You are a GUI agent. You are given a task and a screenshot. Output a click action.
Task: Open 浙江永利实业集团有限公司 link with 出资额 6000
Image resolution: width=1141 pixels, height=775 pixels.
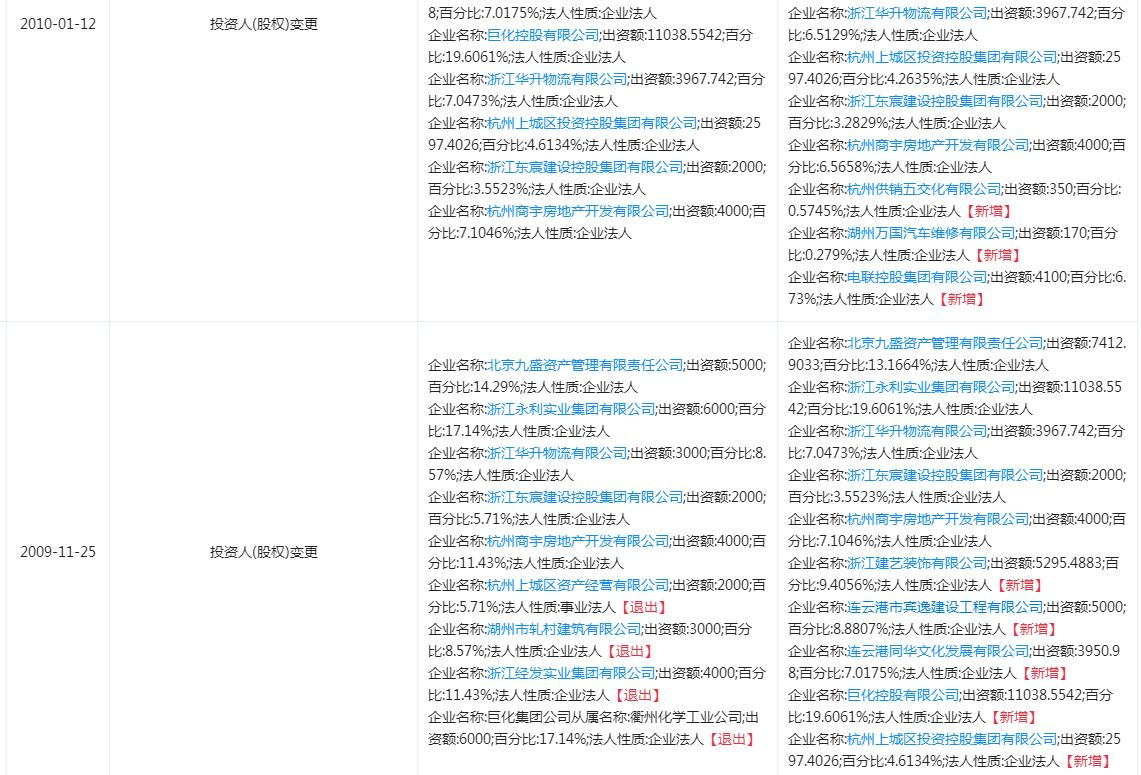570,409
